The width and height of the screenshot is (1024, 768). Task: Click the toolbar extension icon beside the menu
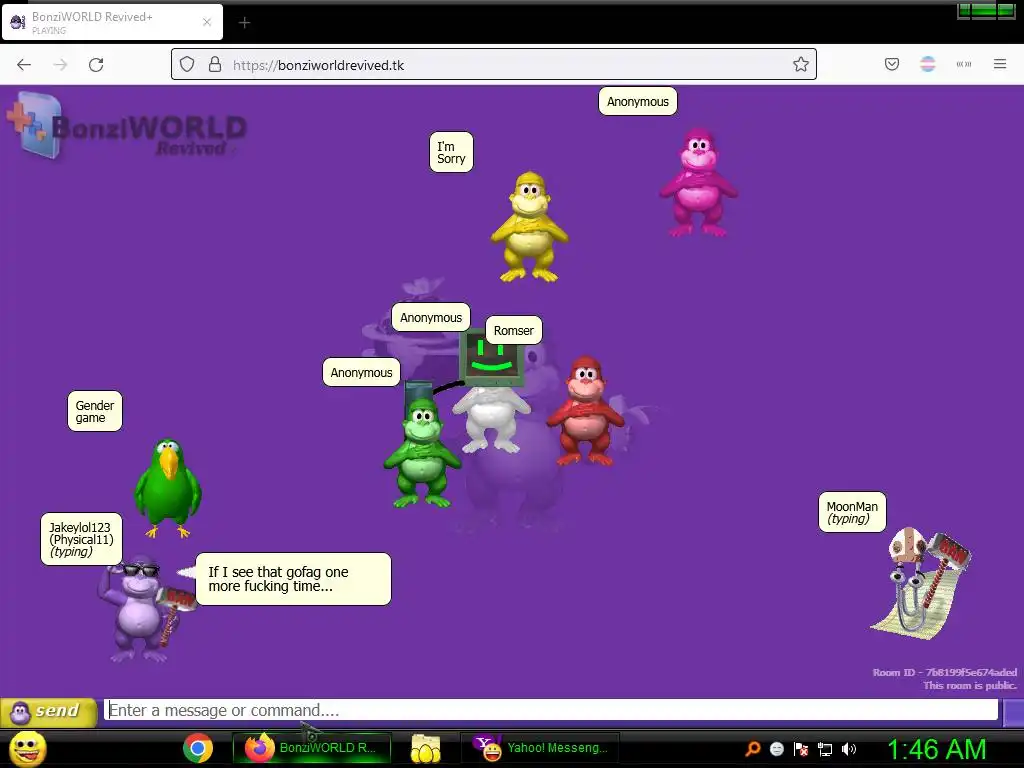pyautogui.click(x=964, y=64)
